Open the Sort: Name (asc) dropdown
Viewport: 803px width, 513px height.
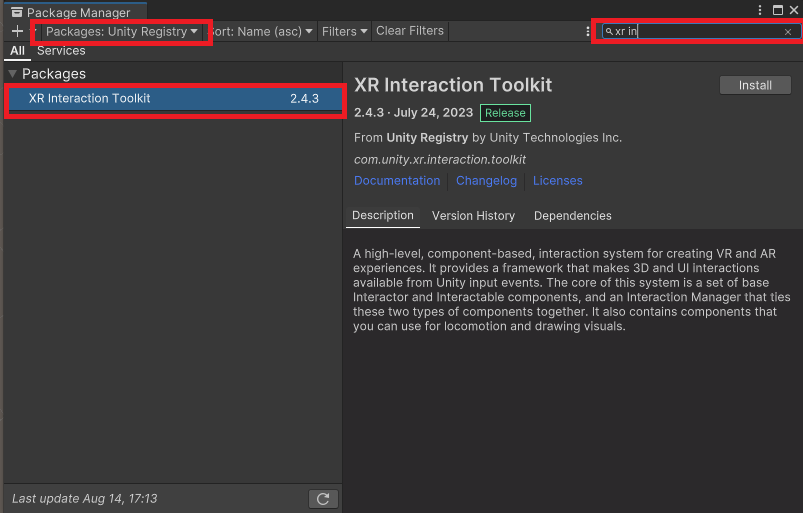[x=261, y=32]
